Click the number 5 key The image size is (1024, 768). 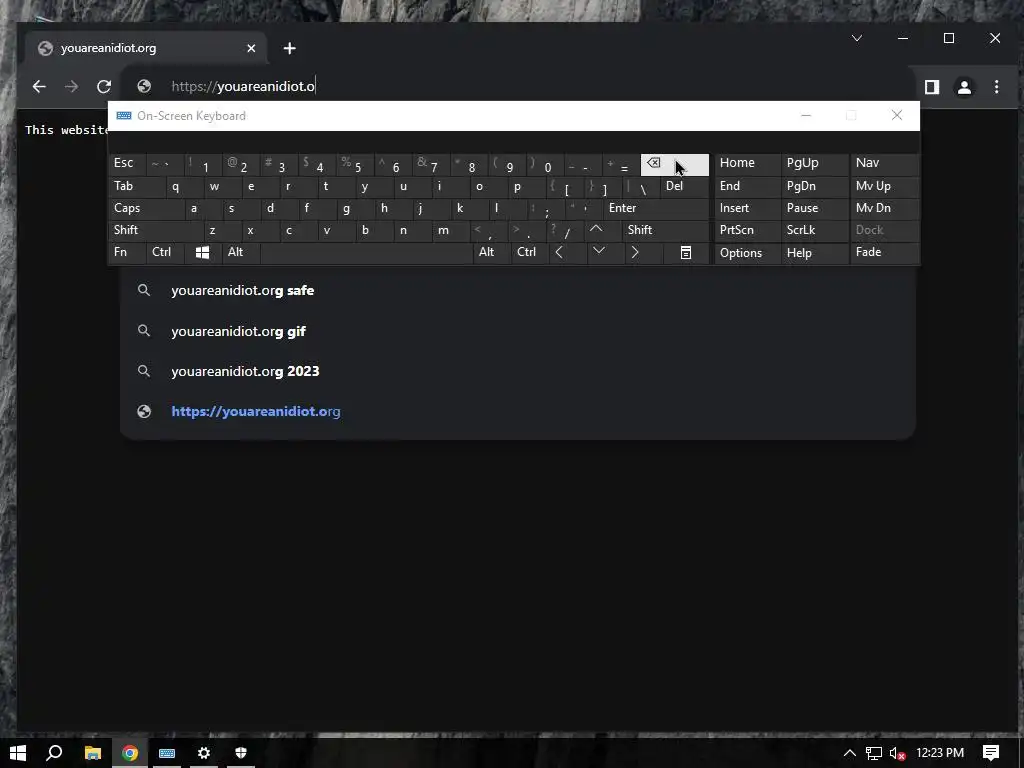pyautogui.click(x=353, y=165)
